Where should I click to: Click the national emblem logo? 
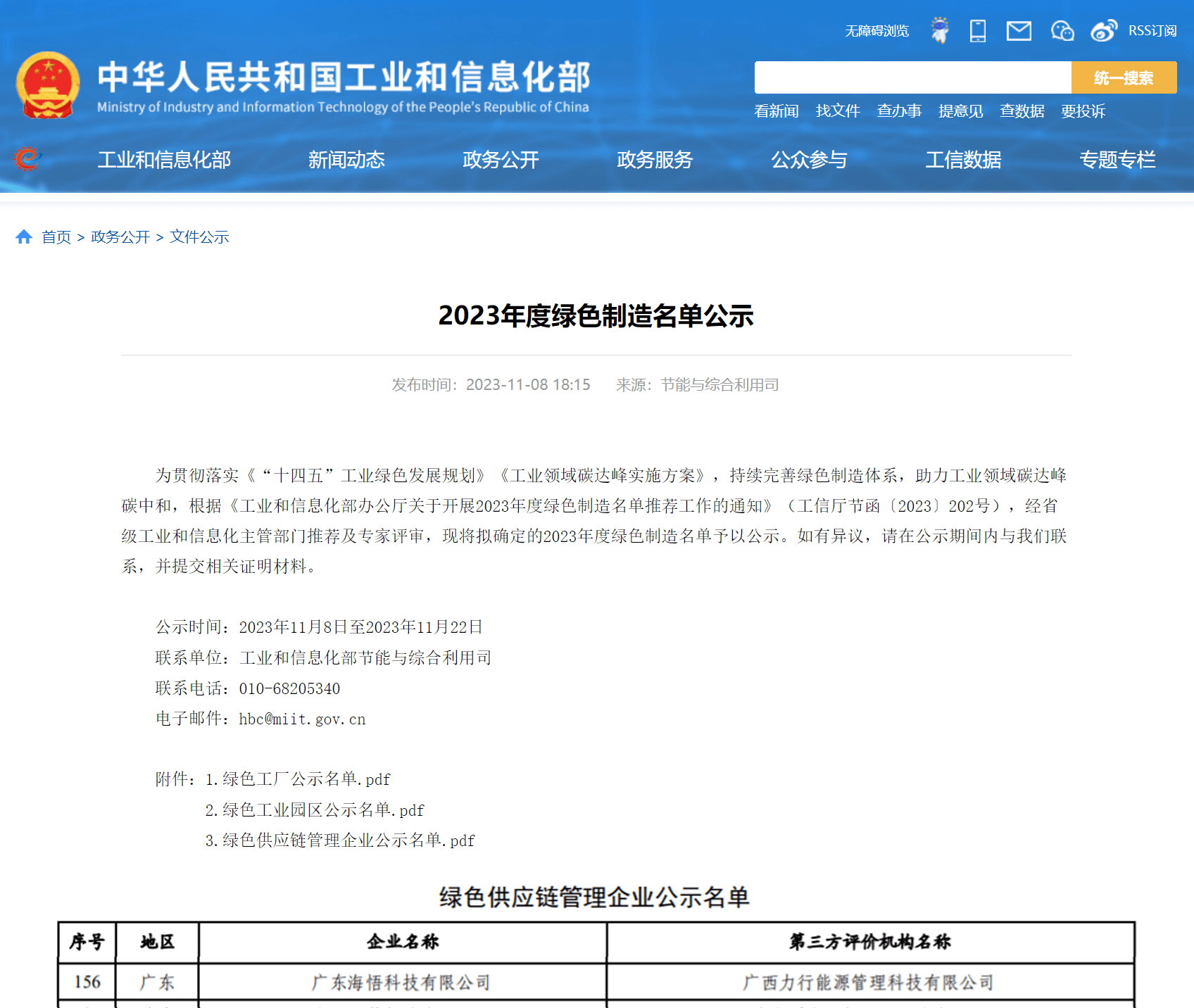[x=48, y=86]
